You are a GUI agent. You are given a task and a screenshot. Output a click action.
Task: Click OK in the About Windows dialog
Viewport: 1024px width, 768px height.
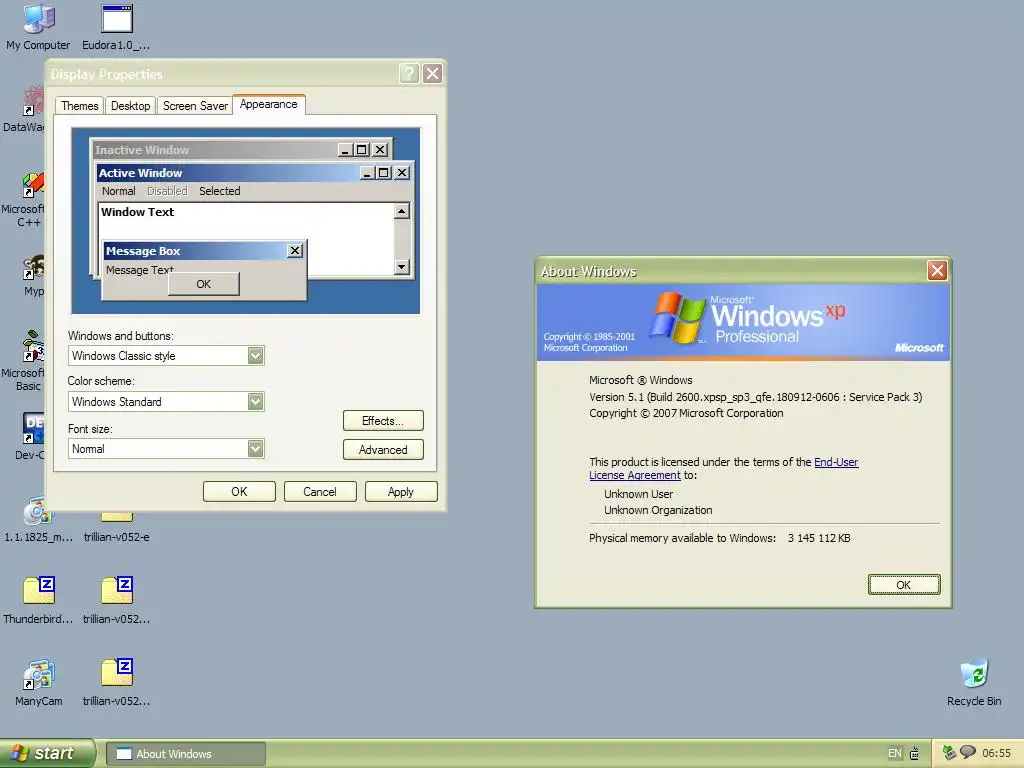point(904,584)
